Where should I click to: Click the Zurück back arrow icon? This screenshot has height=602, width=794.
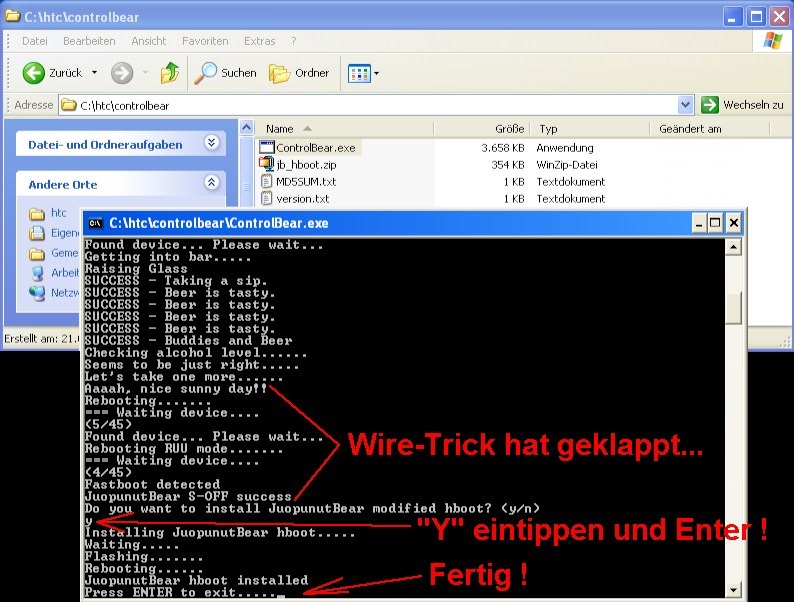[x=34, y=72]
